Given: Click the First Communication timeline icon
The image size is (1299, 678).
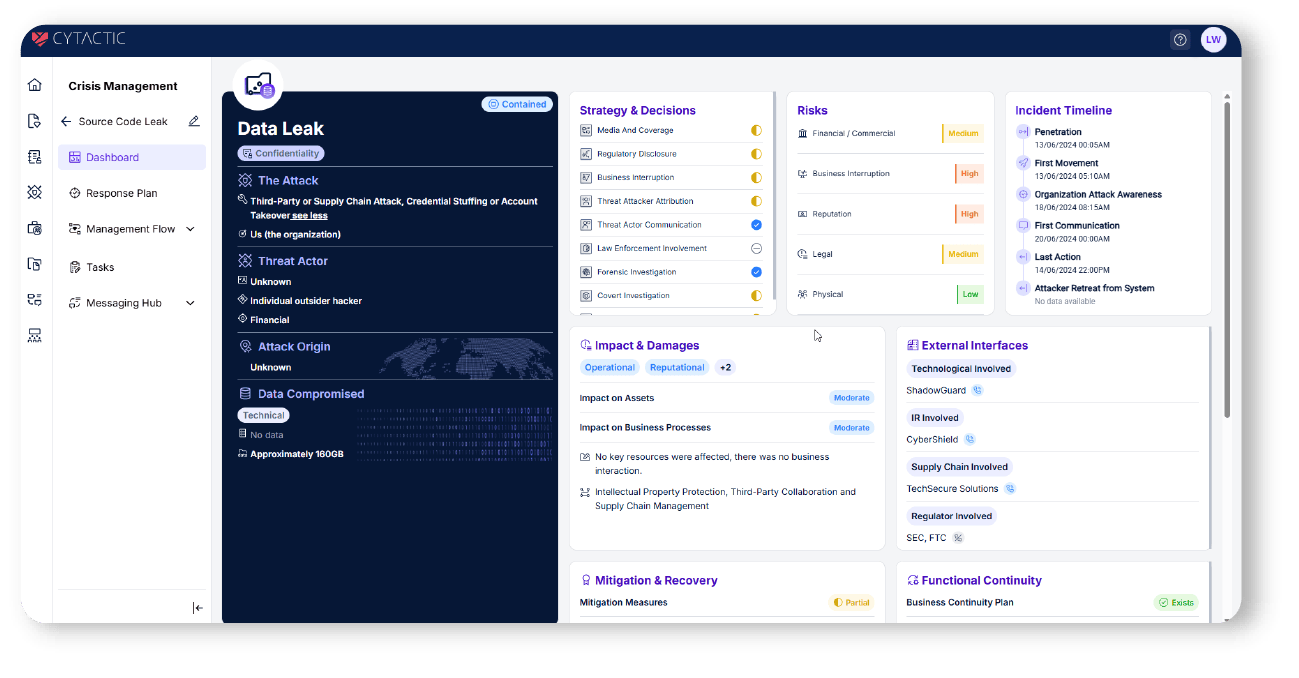Looking at the screenshot, I should click(1023, 225).
